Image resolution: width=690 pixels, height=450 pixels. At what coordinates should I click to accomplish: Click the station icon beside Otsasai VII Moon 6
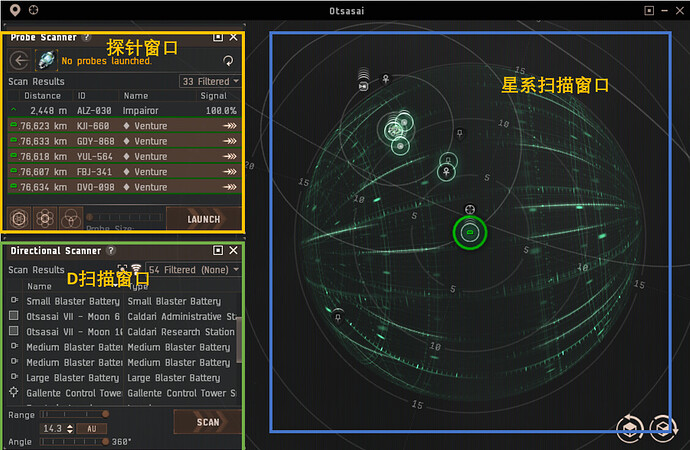click(14, 315)
